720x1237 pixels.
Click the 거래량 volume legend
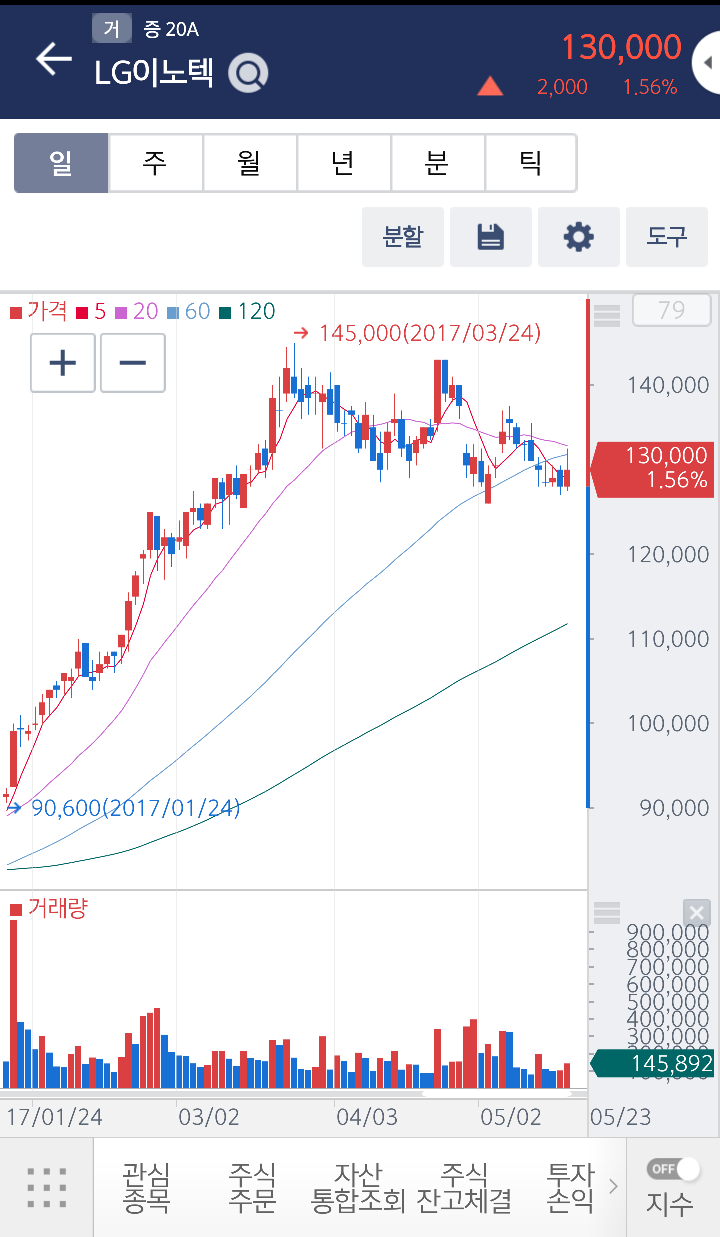point(49,908)
